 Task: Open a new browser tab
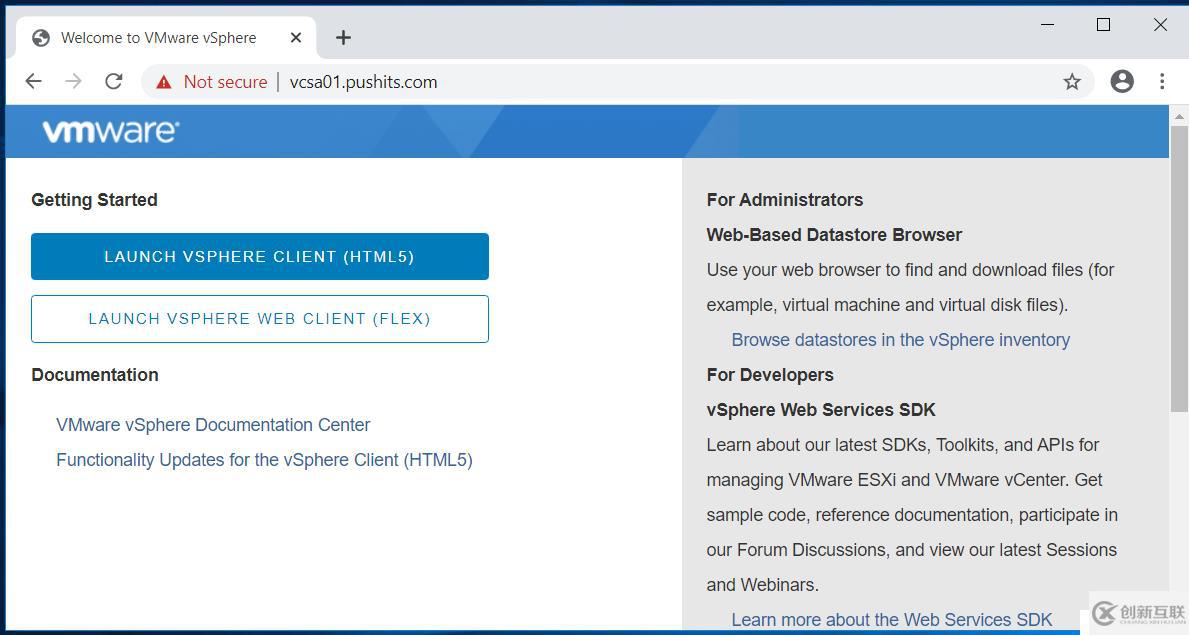343,37
